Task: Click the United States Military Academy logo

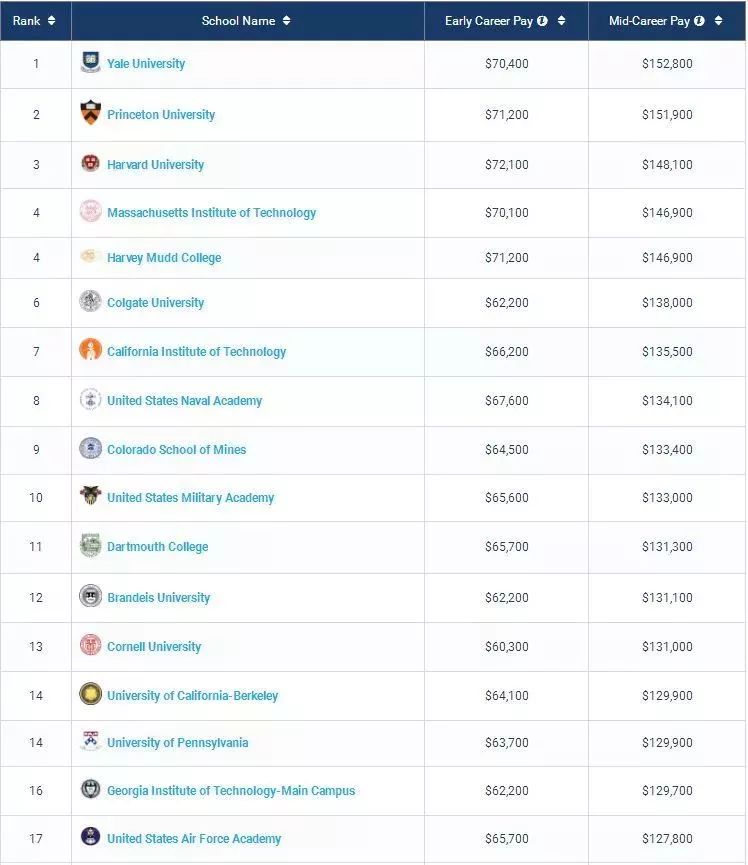Action: pos(90,496)
